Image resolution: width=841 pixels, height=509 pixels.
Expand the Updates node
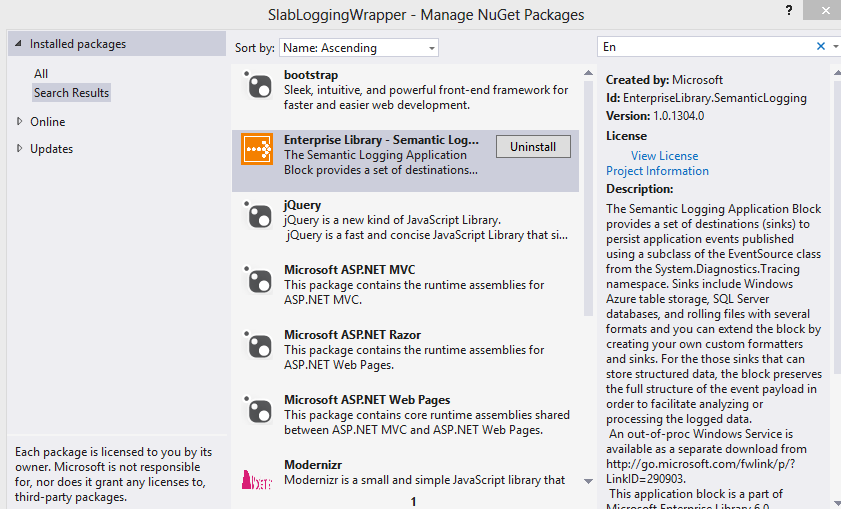20,149
